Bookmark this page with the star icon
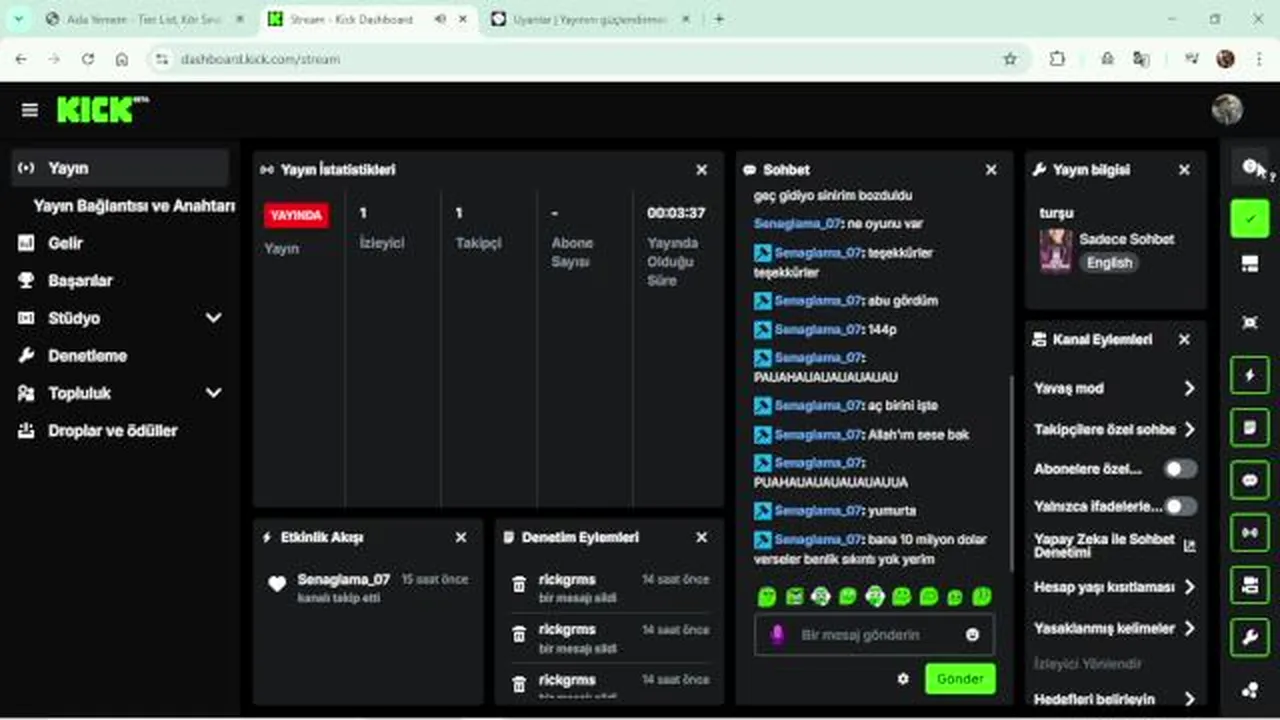Screen dimensions: 1280x720 pos(1010,59)
